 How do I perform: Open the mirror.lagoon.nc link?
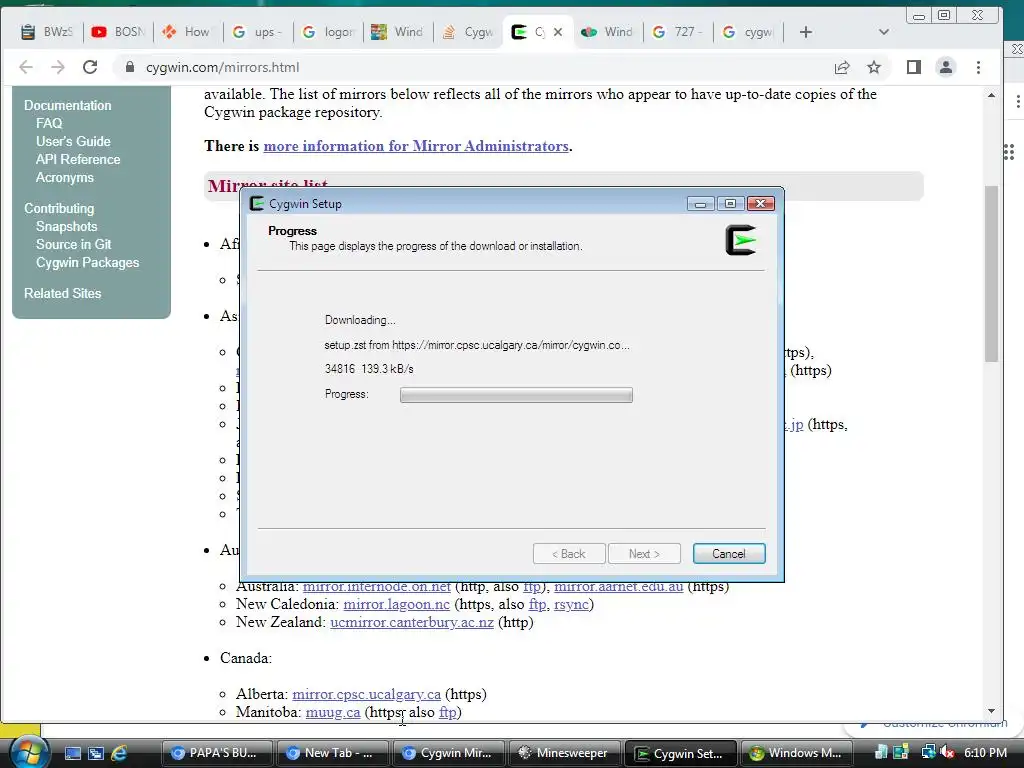pyautogui.click(x=396, y=604)
